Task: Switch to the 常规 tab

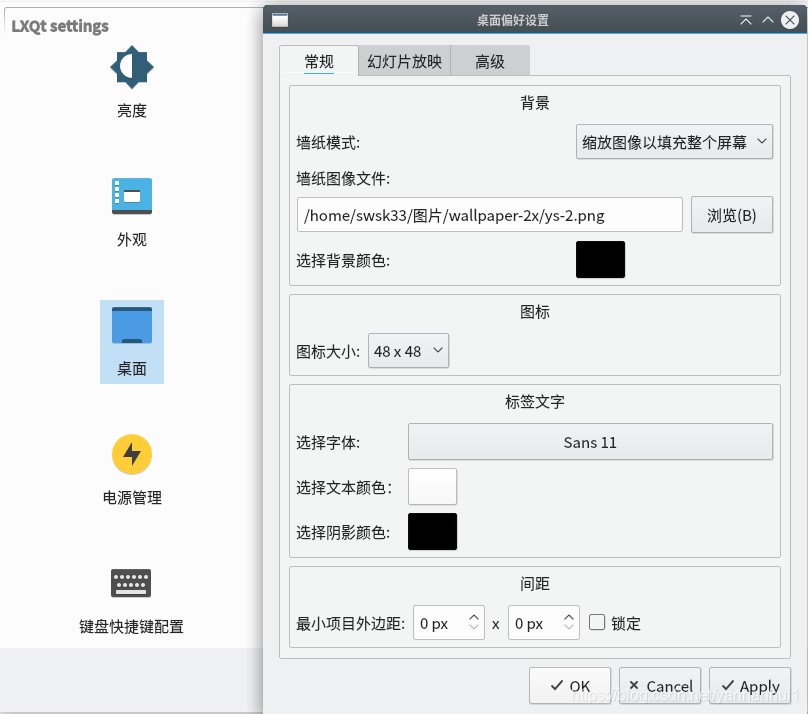Action: pos(319,61)
